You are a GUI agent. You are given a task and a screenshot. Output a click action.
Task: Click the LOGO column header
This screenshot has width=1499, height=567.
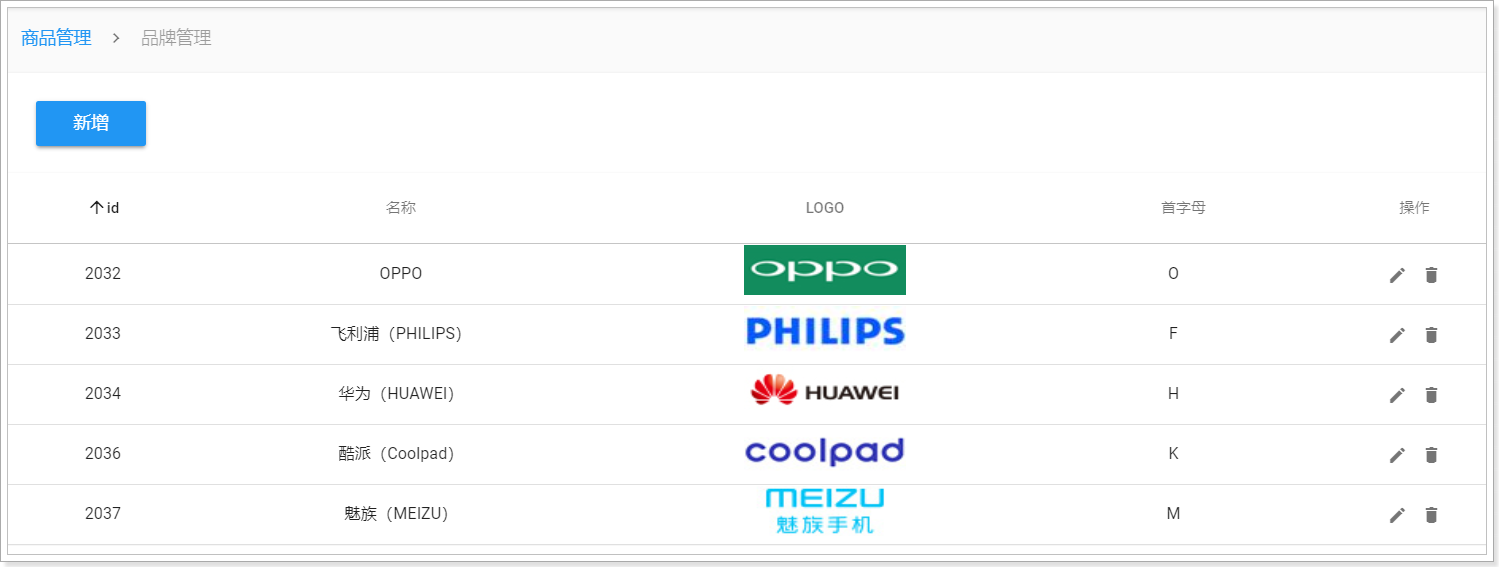pos(825,208)
